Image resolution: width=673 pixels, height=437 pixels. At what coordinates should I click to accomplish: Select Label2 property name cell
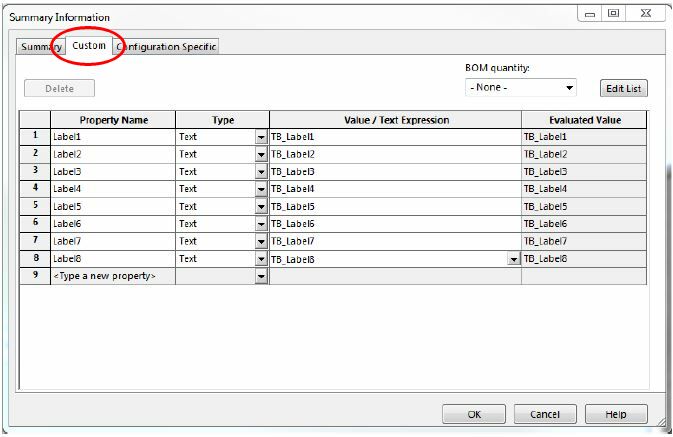point(113,154)
